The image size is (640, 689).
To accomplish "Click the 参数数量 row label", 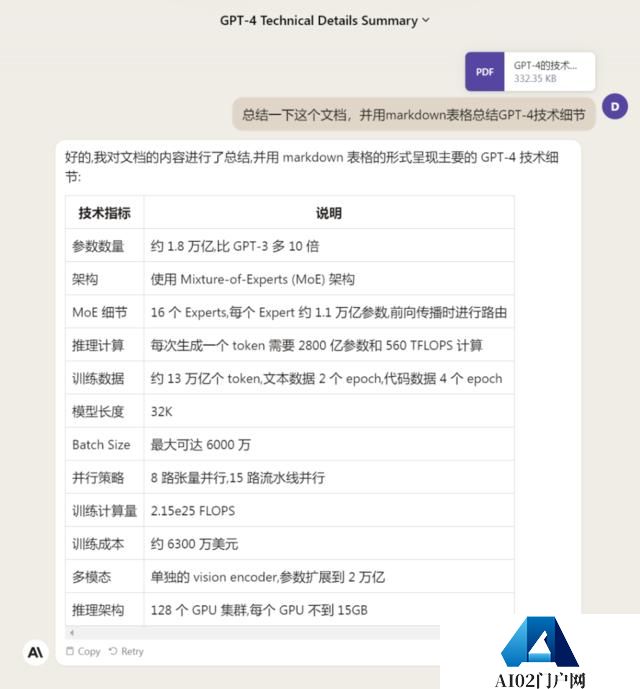I will [98, 246].
